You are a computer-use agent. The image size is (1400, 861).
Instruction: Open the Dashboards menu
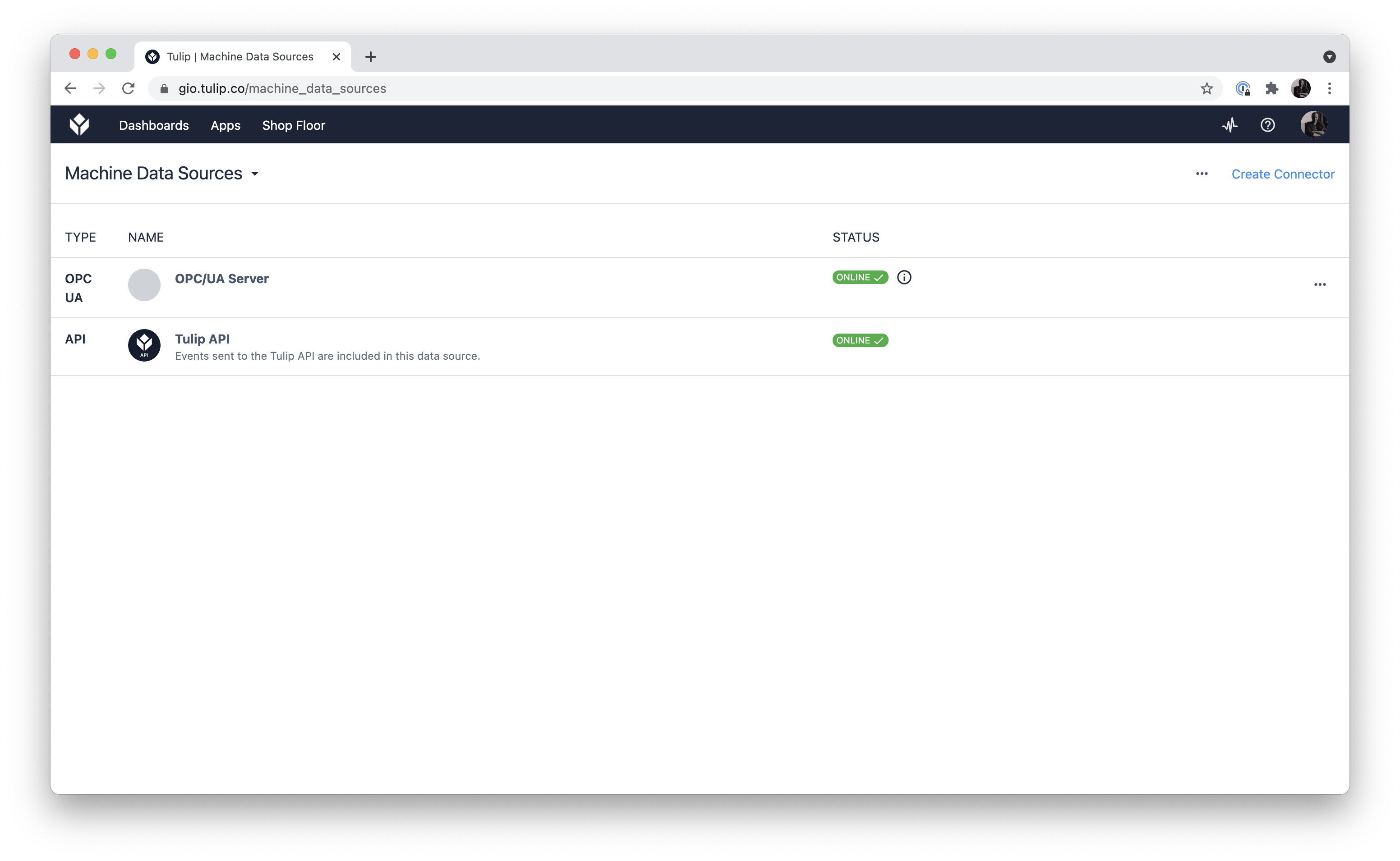pos(154,125)
